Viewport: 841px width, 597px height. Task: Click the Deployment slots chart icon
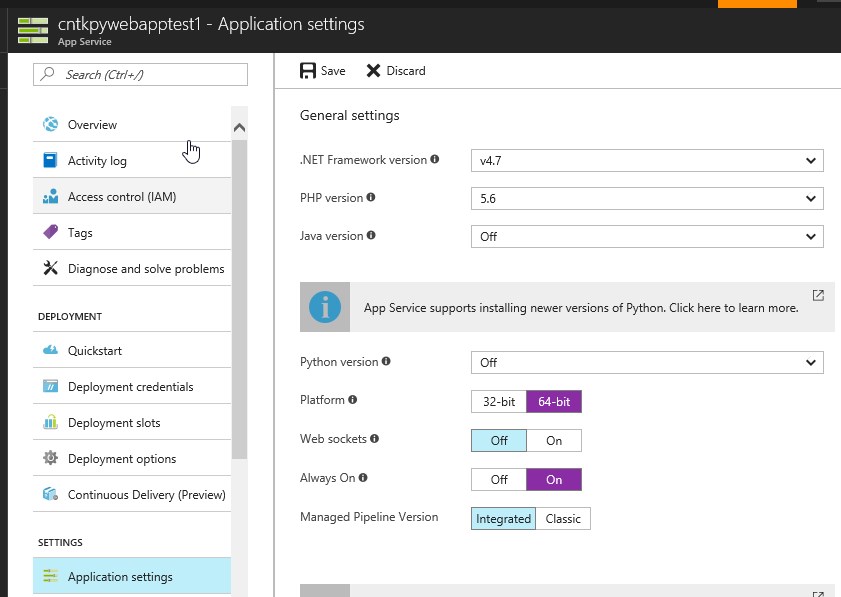pyautogui.click(x=50, y=422)
